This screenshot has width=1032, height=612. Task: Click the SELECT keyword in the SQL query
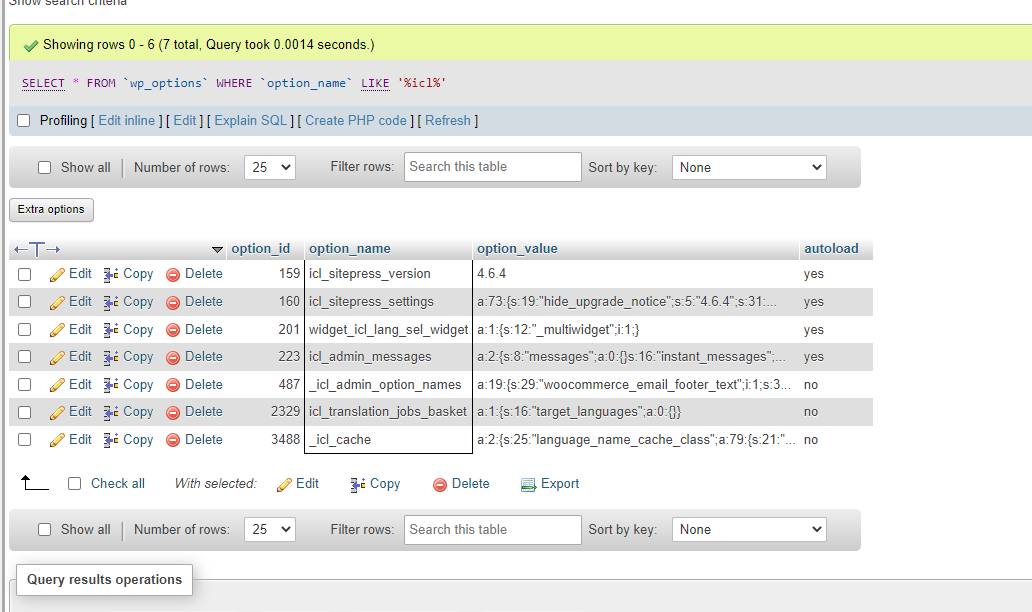(43, 83)
